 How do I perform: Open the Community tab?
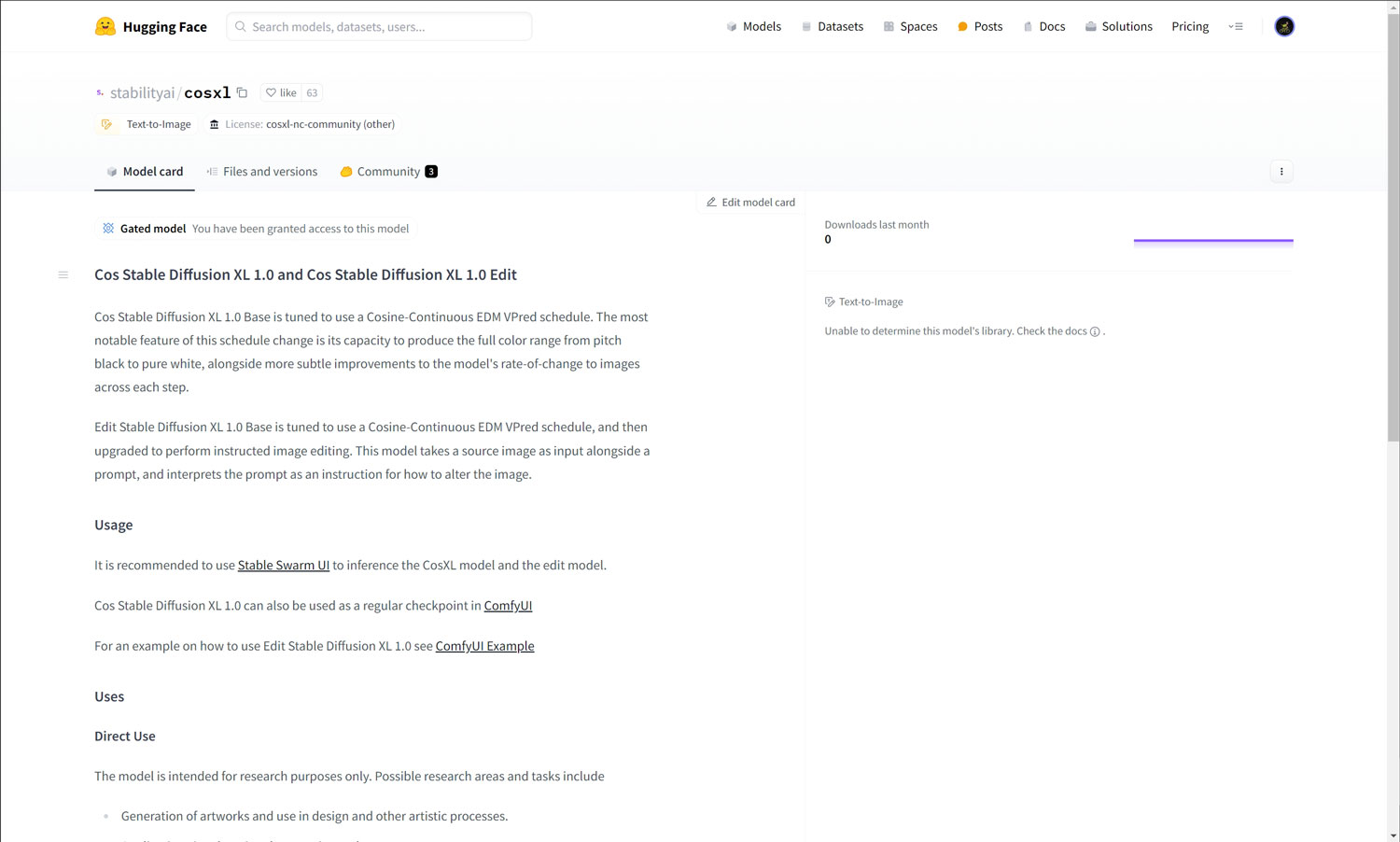click(388, 172)
